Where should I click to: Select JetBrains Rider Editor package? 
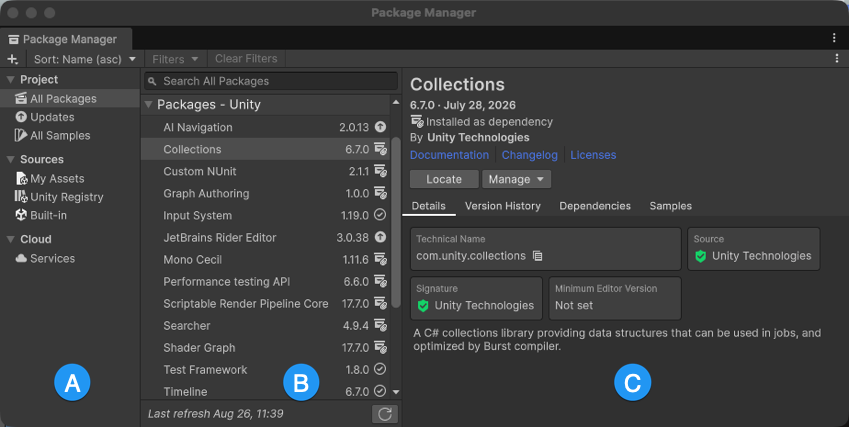[x=265, y=238]
